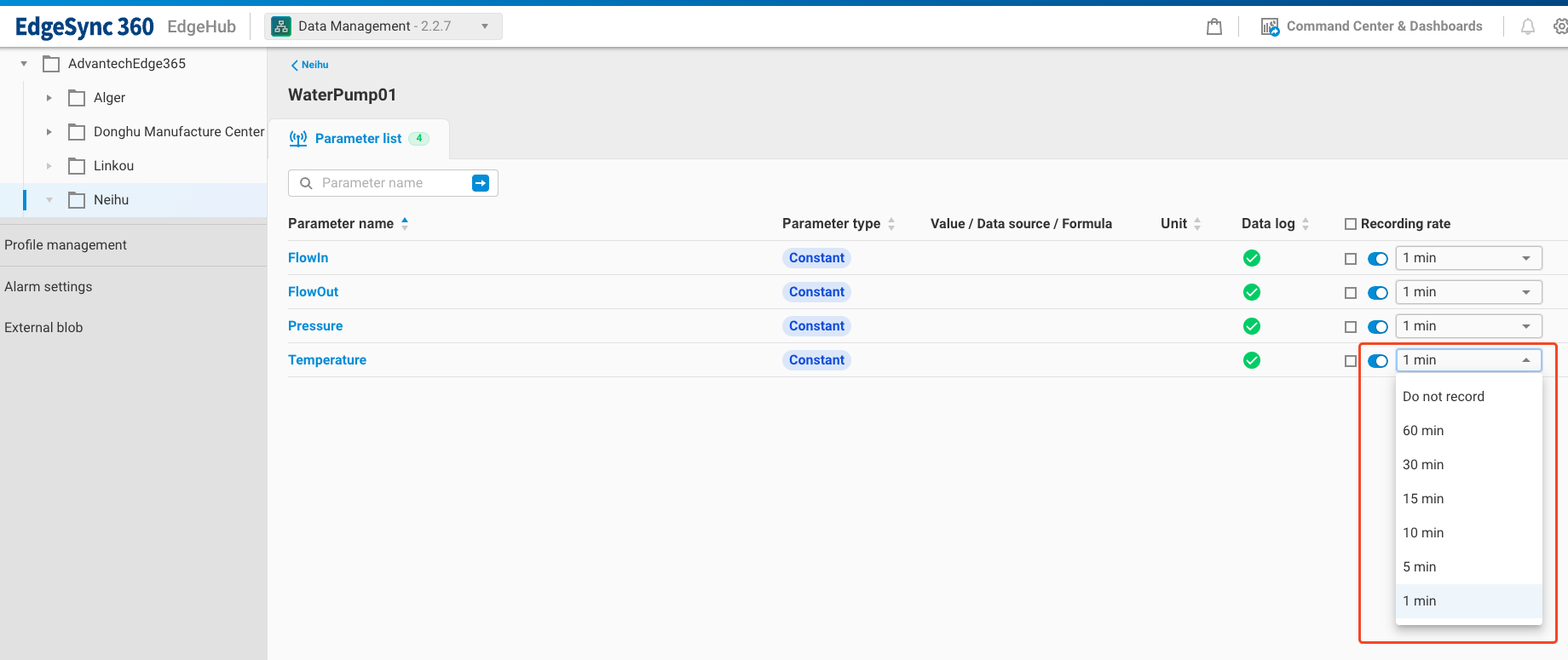Sort by Parameter type arrows

coord(891,224)
